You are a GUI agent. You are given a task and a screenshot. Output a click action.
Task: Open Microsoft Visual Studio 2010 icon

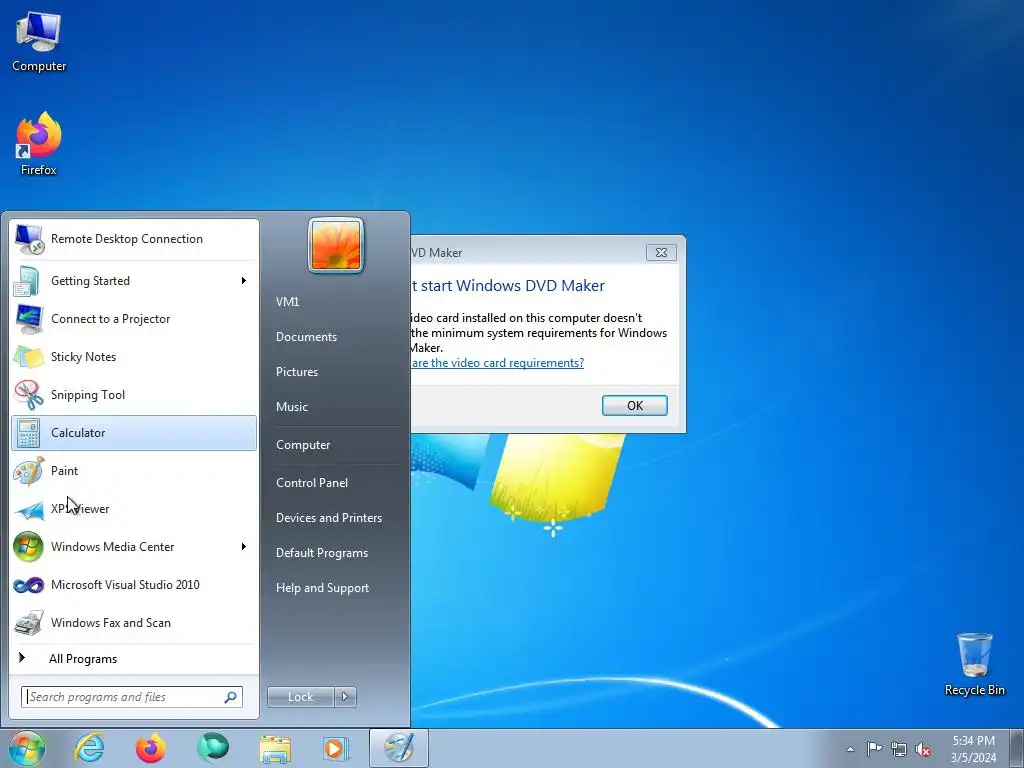pyautogui.click(x=29, y=584)
